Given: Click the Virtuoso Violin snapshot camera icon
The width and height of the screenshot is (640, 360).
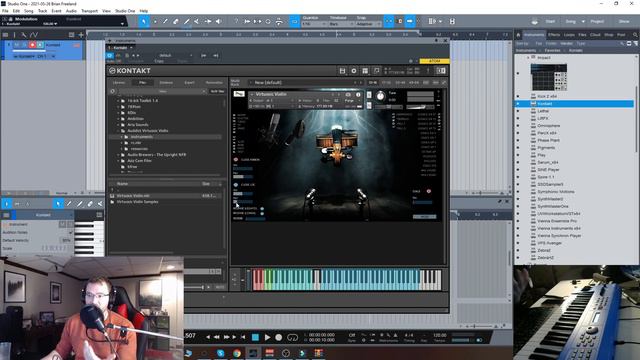Looking at the screenshot, I should pos(348,94).
